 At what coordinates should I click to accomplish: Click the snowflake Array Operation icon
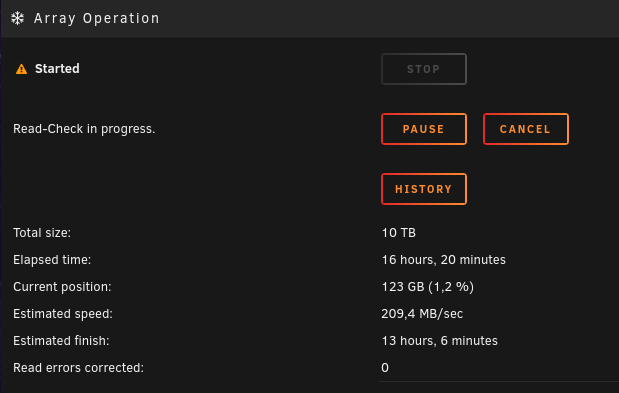click(17, 18)
